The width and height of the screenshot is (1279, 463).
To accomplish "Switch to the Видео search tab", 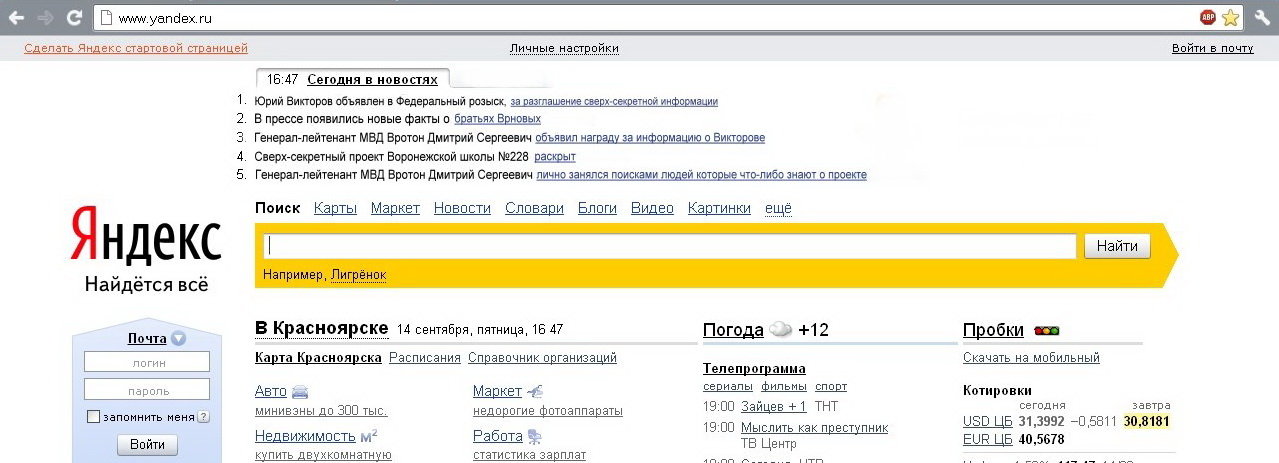I will [652, 208].
